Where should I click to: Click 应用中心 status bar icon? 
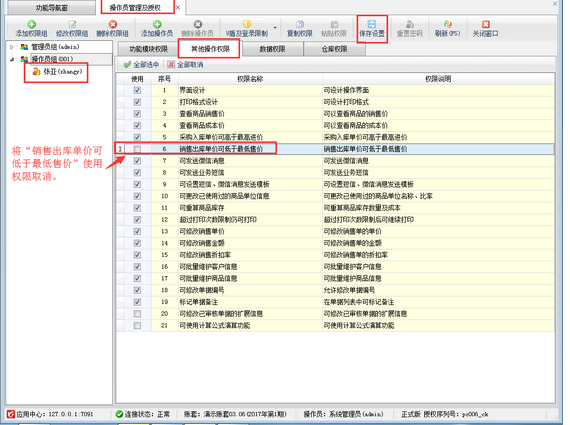(11, 414)
